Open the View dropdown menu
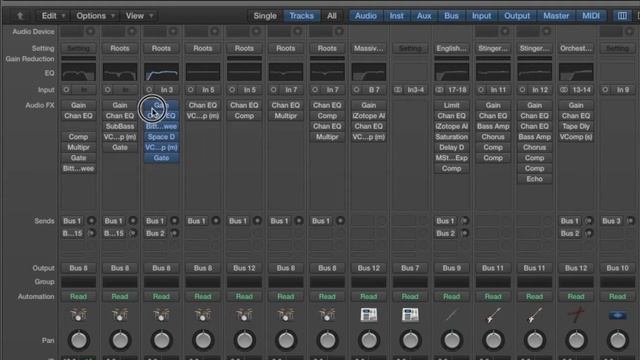This screenshot has height=360, width=640. pos(139,16)
